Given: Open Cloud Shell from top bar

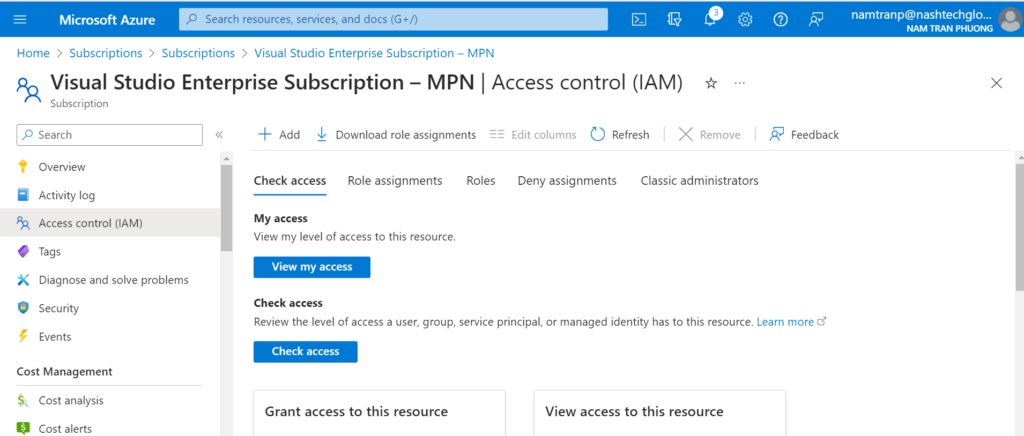Looking at the screenshot, I should tap(640, 19).
